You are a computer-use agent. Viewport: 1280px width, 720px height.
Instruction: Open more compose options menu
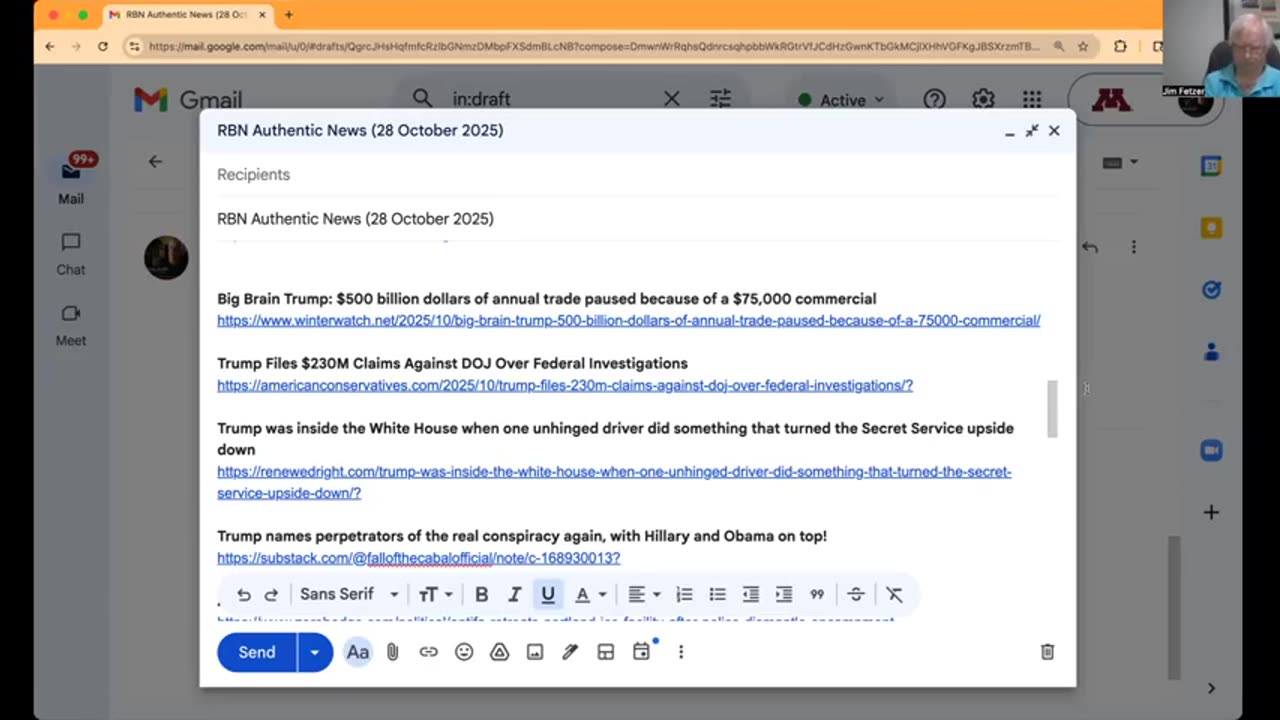[681, 652]
